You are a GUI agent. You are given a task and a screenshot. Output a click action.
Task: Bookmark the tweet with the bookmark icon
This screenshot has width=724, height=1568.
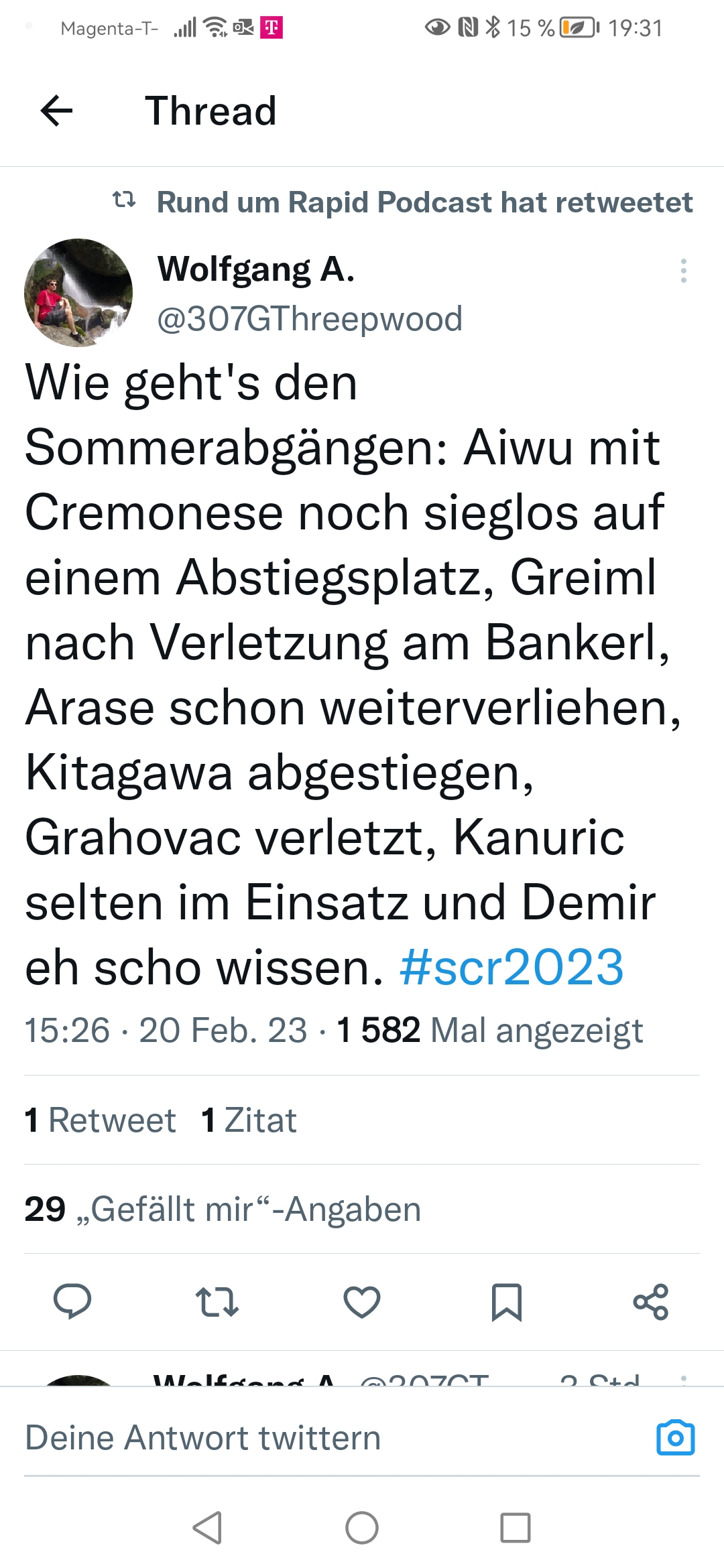click(x=507, y=1302)
